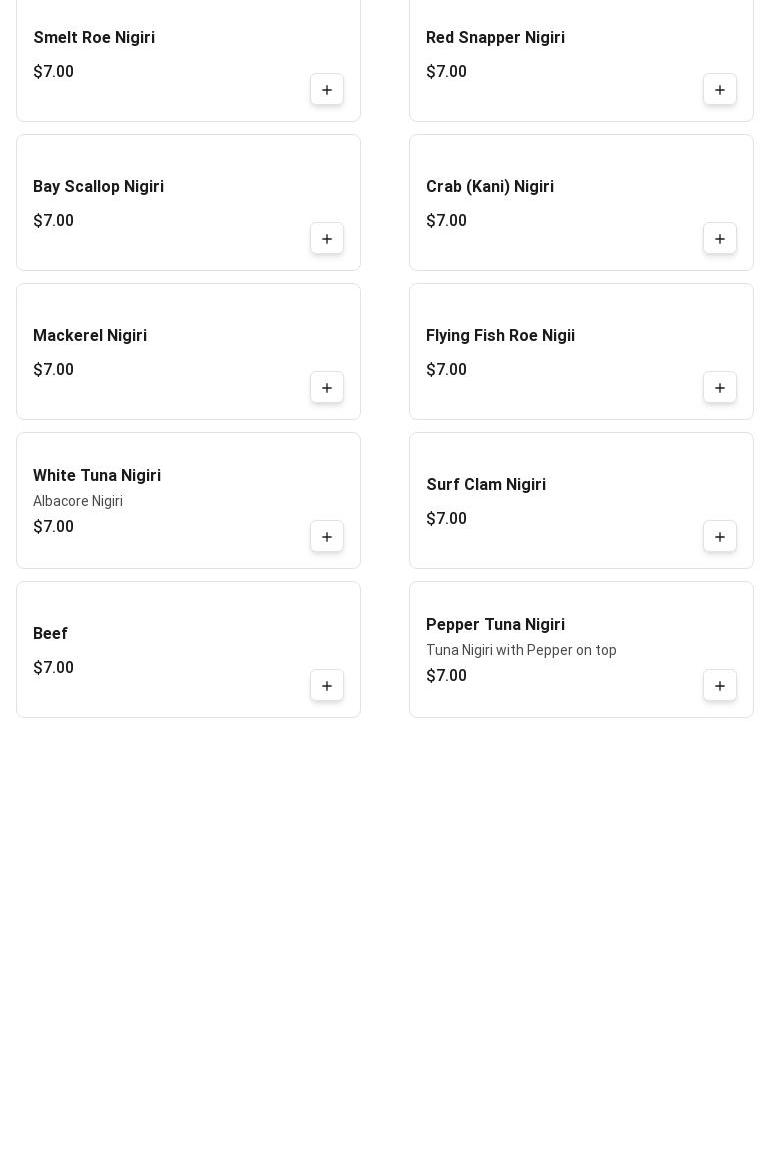The width and height of the screenshot is (770, 1153).
Task: Click plus icon for Bay Scallop Nigiri
Action: 327,239
